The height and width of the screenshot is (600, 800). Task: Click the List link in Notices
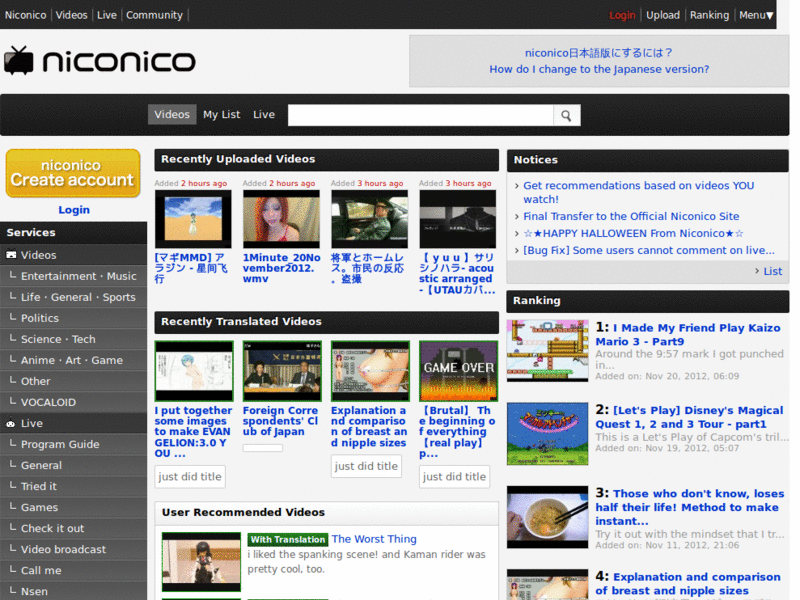pyautogui.click(x=772, y=271)
